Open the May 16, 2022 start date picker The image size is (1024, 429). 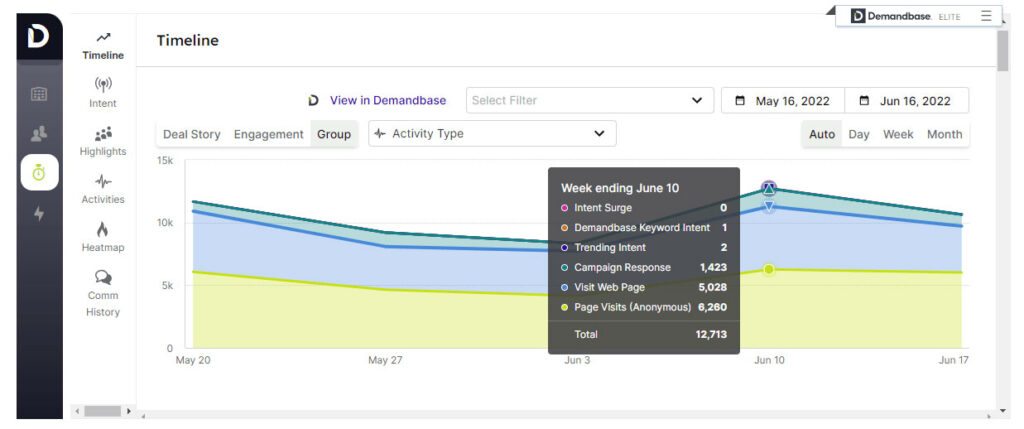783,101
